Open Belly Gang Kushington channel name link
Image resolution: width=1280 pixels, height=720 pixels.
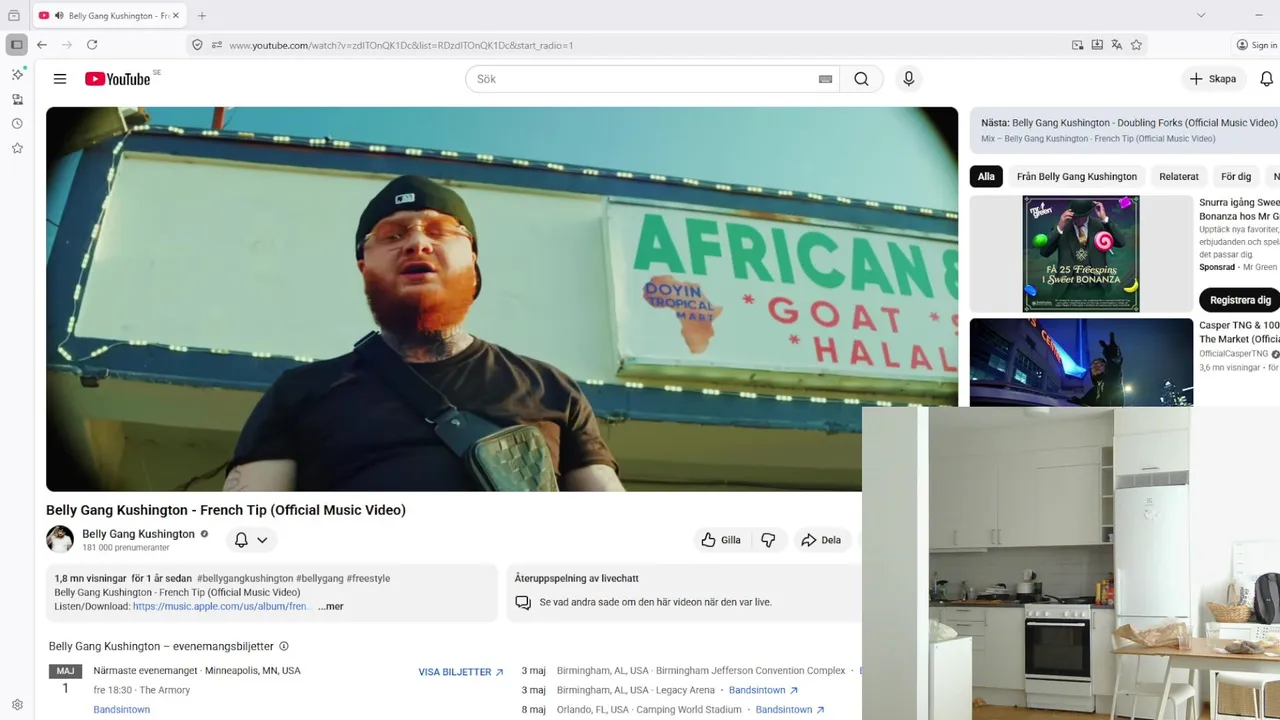[x=138, y=534]
